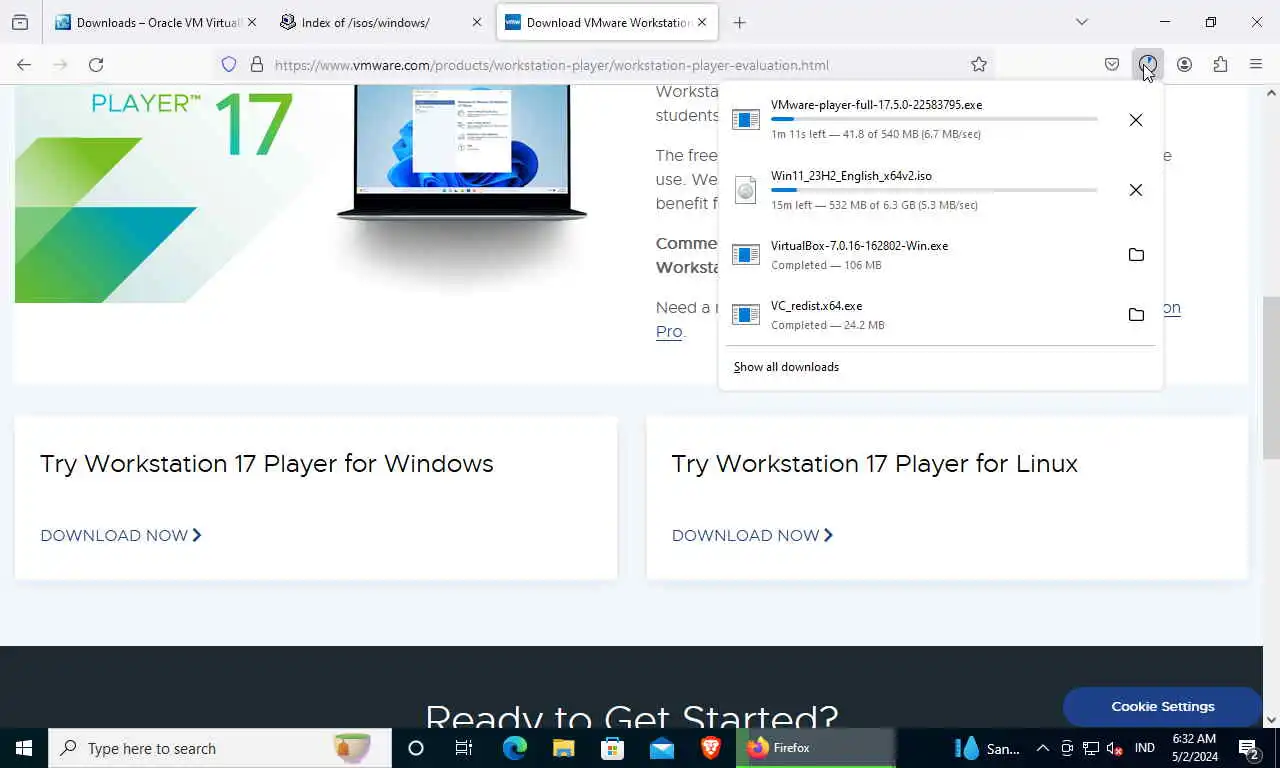The width and height of the screenshot is (1280, 768).
Task: Cancel the VMware-player-full download
Action: [x=1136, y=120]
